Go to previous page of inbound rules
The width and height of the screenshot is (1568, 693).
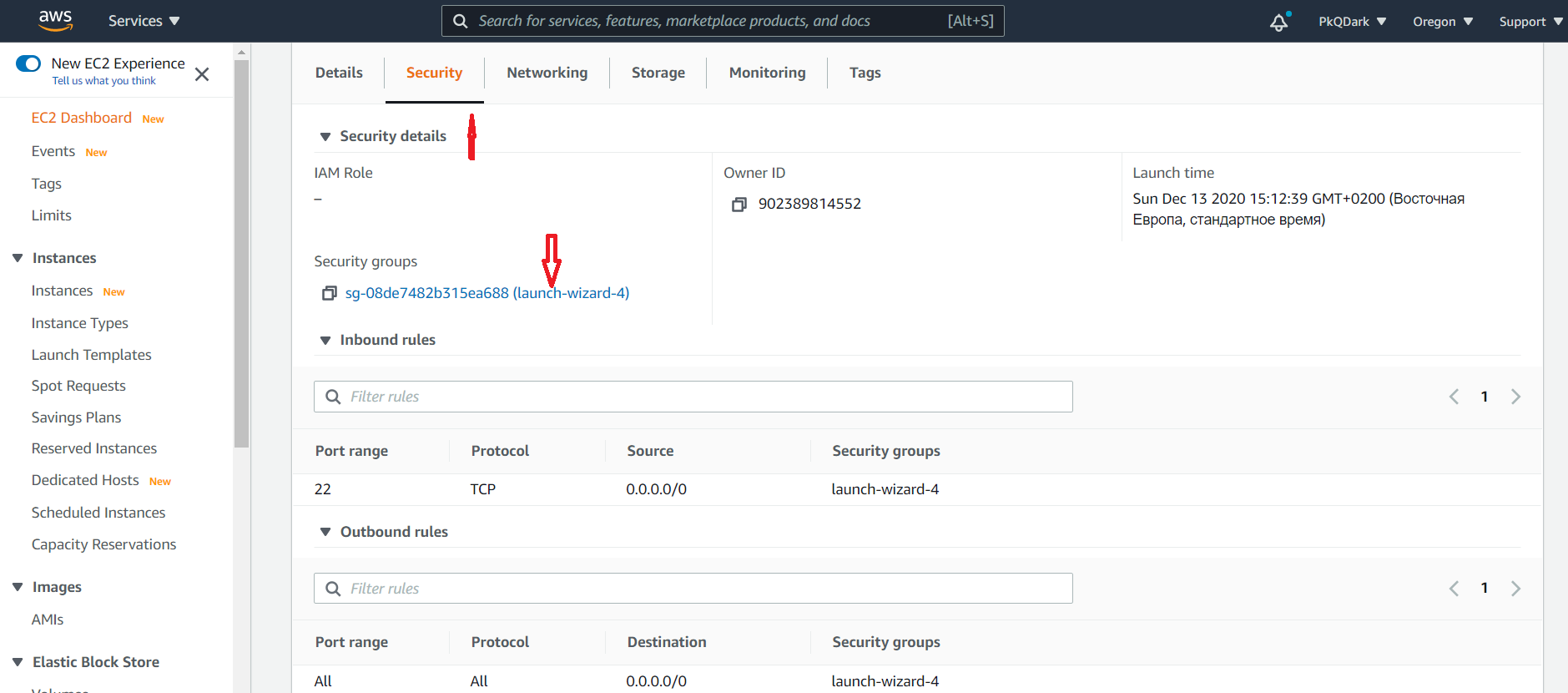coord(1454,397)
